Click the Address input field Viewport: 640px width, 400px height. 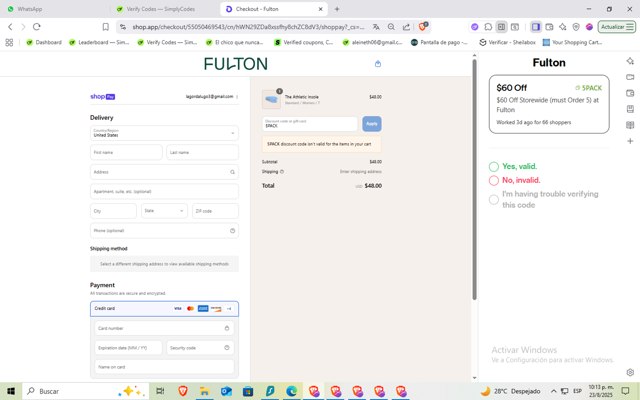click(x=164, y=172)
